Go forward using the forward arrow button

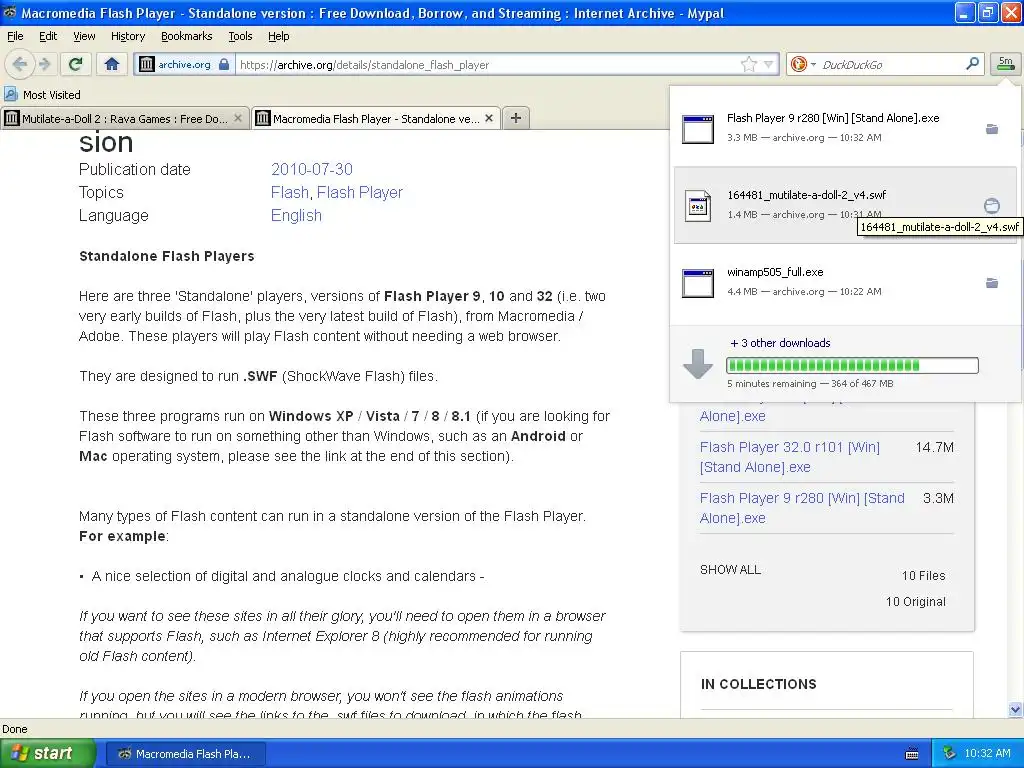(x=44, y=64)
